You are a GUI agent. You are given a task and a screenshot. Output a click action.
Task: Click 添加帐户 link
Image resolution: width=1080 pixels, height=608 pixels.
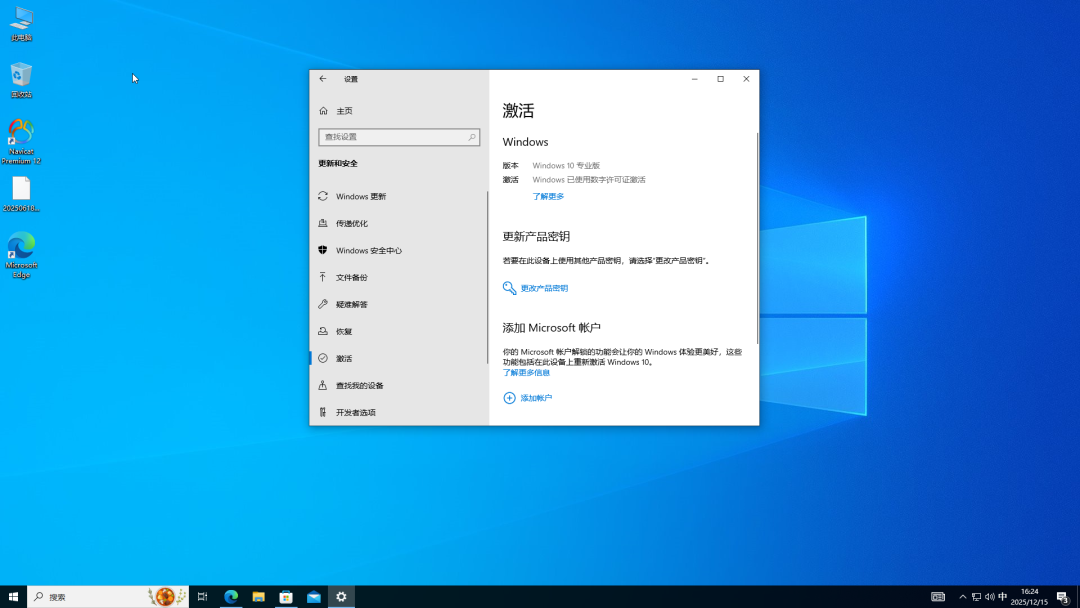click(x=536, y=398)
